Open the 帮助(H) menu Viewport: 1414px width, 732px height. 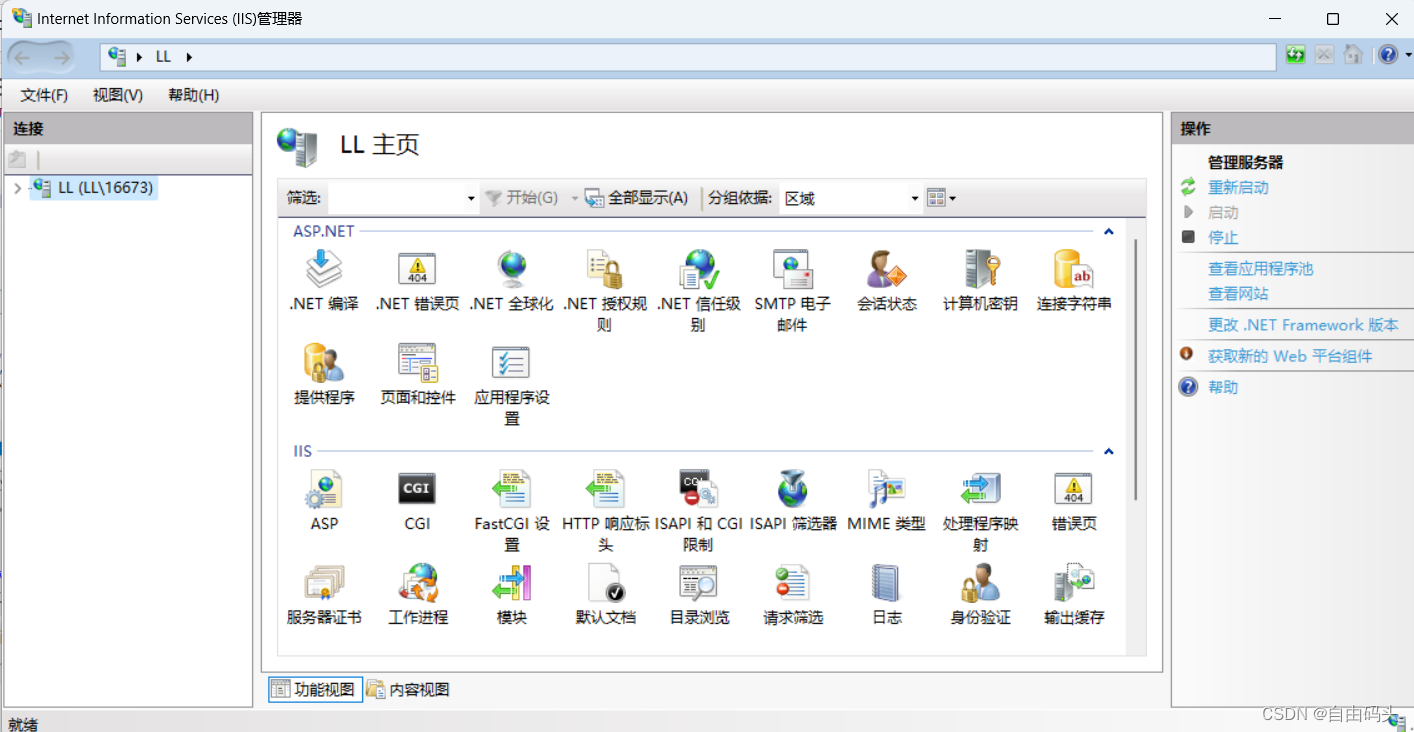(193, 95)
